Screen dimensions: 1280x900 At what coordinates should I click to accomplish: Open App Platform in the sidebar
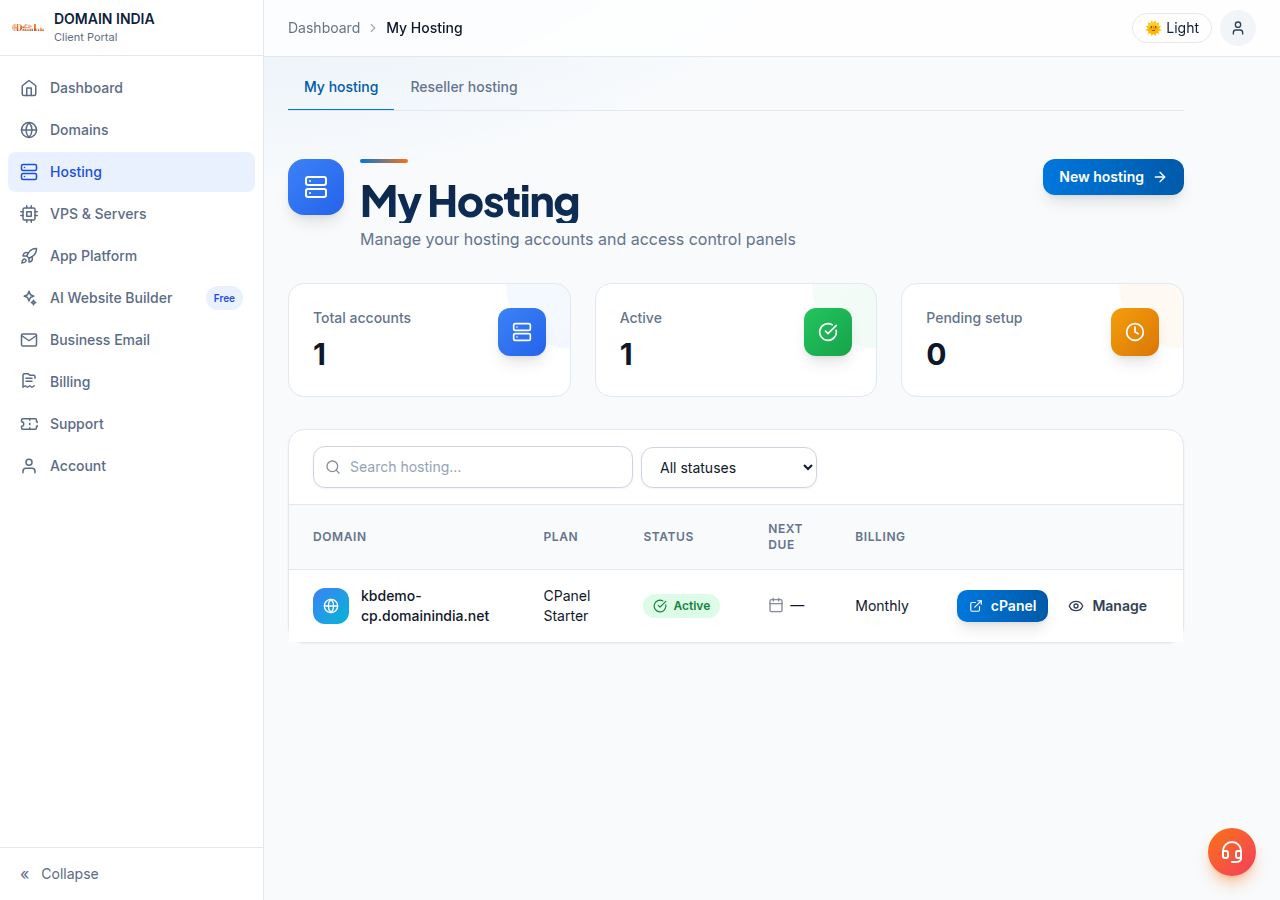point(131,256)
